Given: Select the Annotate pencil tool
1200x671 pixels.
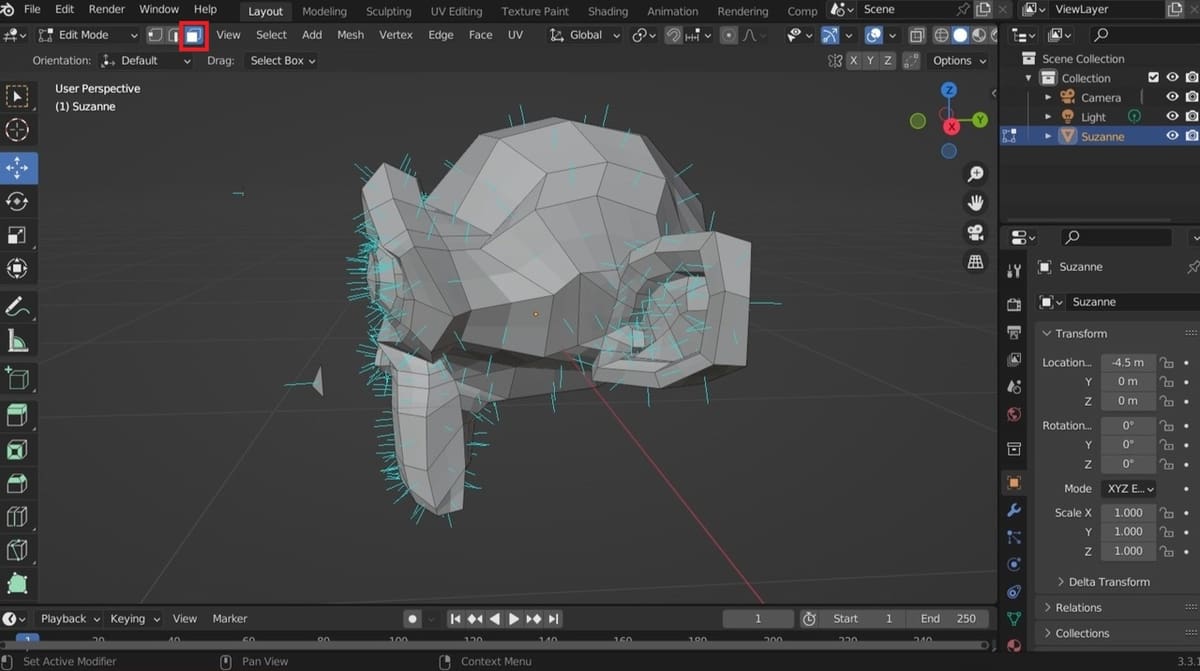Looking at the screenshot, I should [17, 307].
